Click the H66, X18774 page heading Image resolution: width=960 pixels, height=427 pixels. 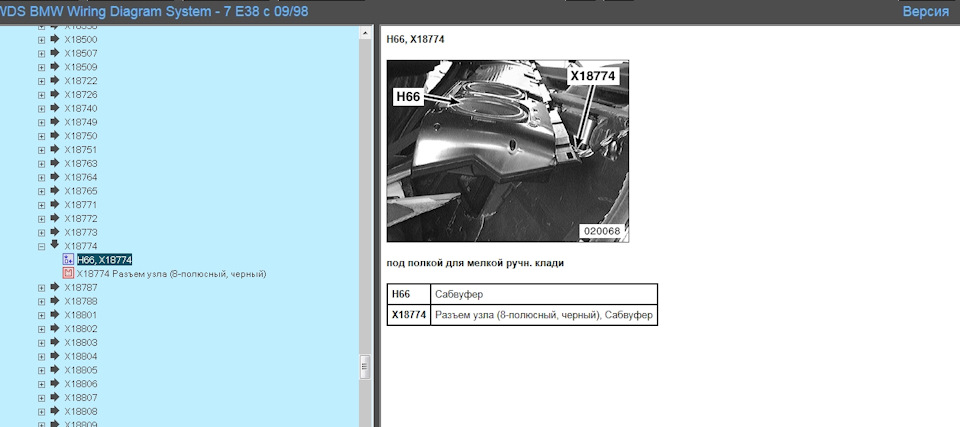point(415,39)
